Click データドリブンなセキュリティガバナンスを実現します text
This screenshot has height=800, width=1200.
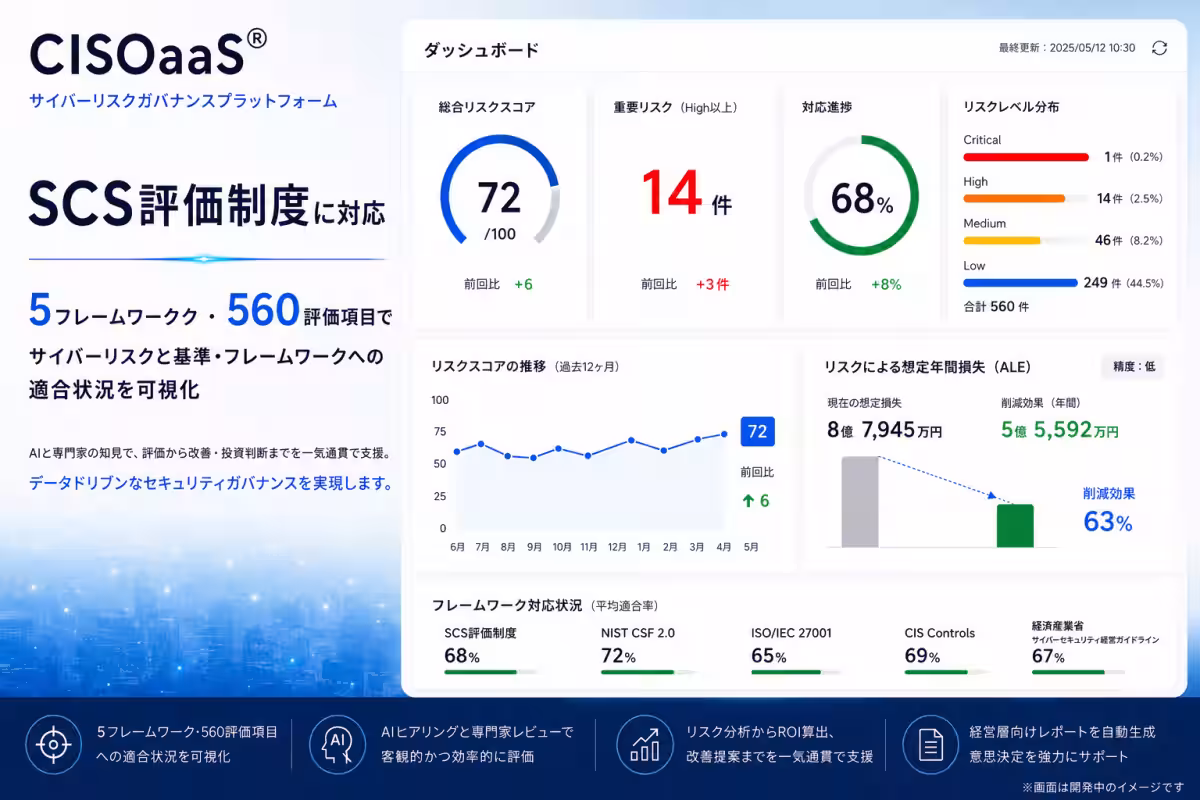pos(210,484)
